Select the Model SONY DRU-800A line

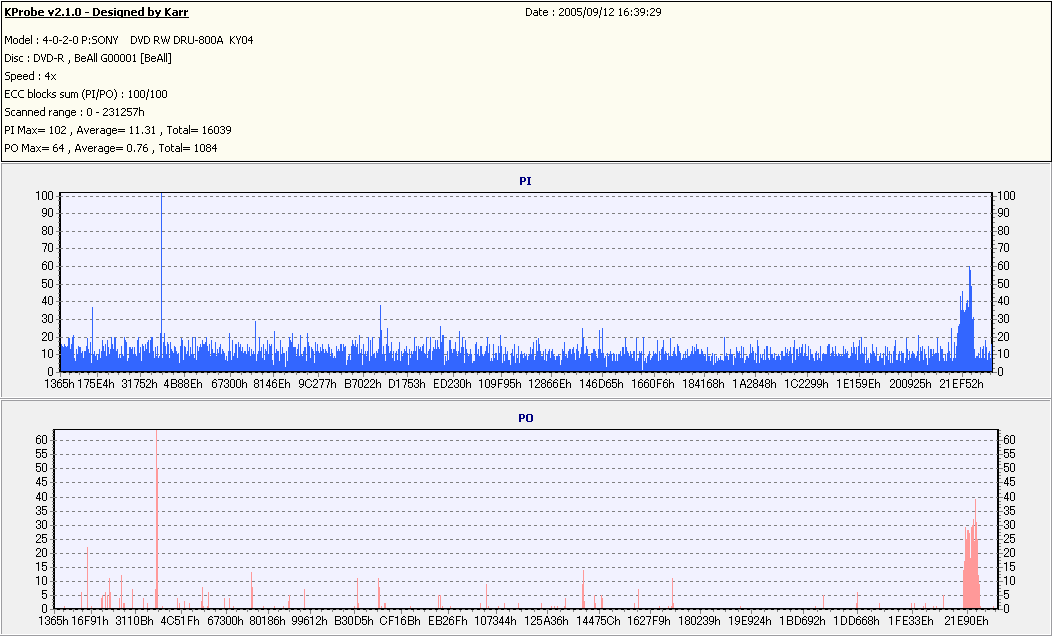(129, 40)
